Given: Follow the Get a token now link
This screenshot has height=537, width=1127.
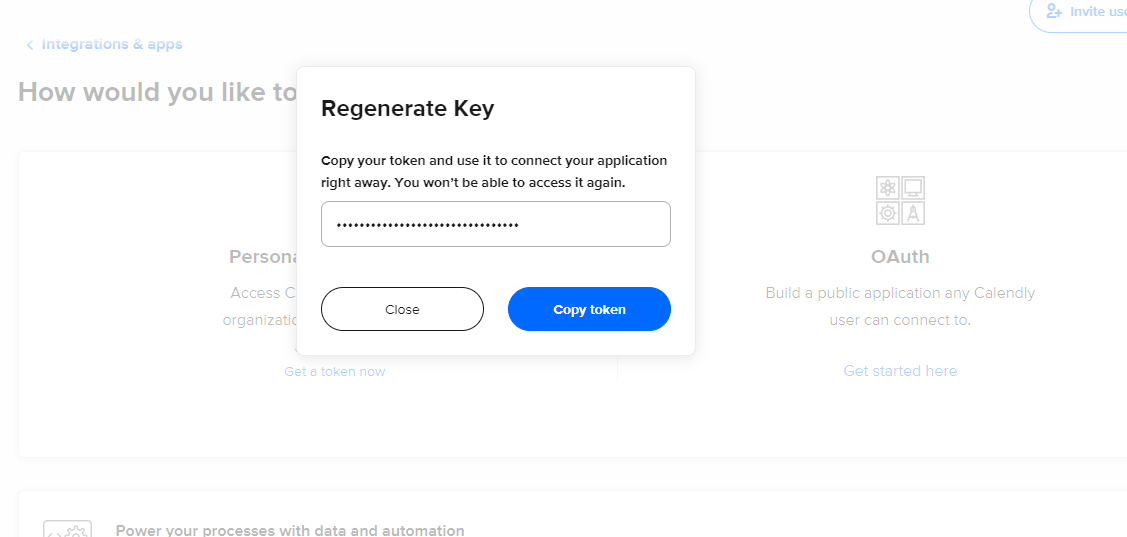Looking at the screenshot, I should click(x=335, y=372).
